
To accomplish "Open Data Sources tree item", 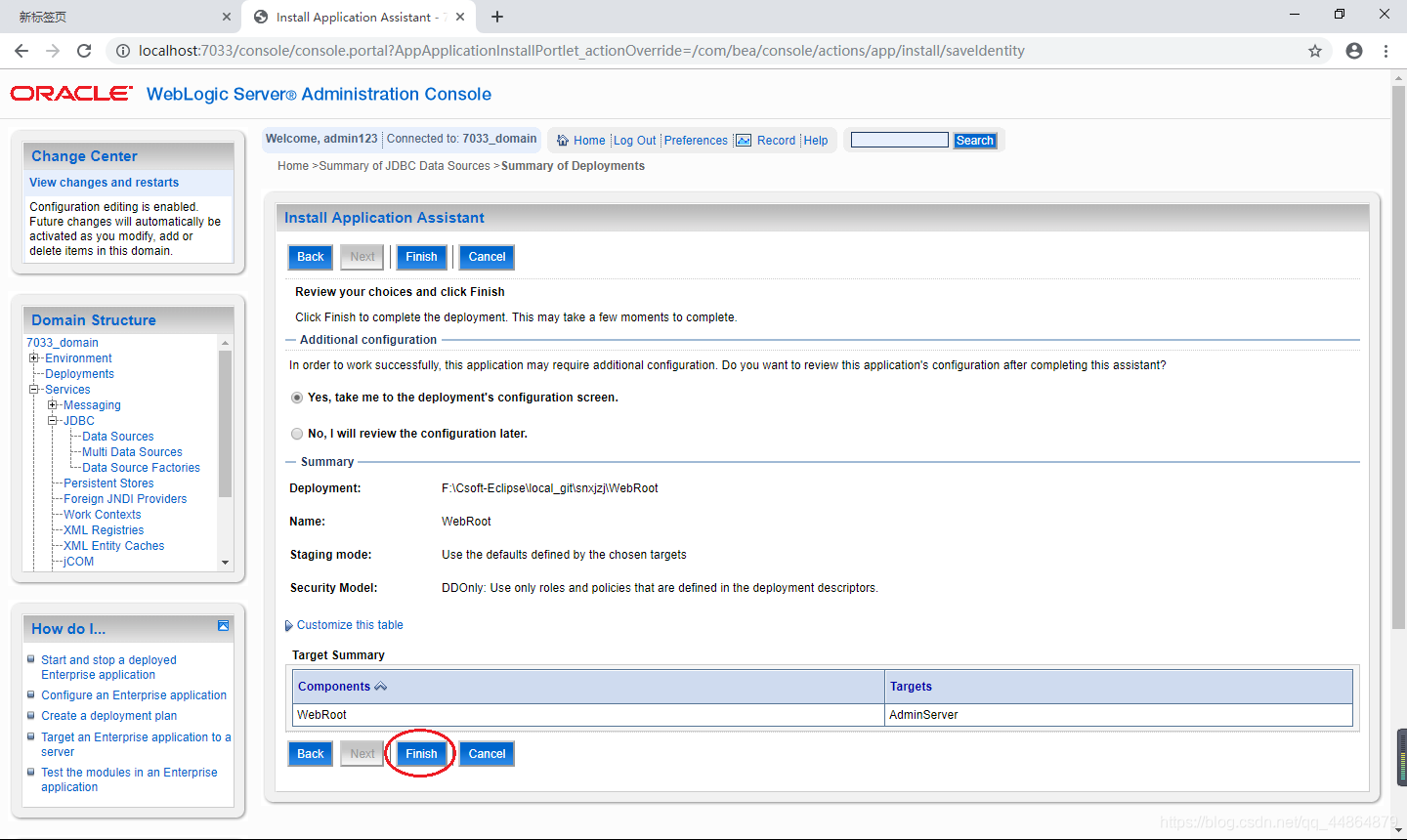I will click(x=118, y=437).
